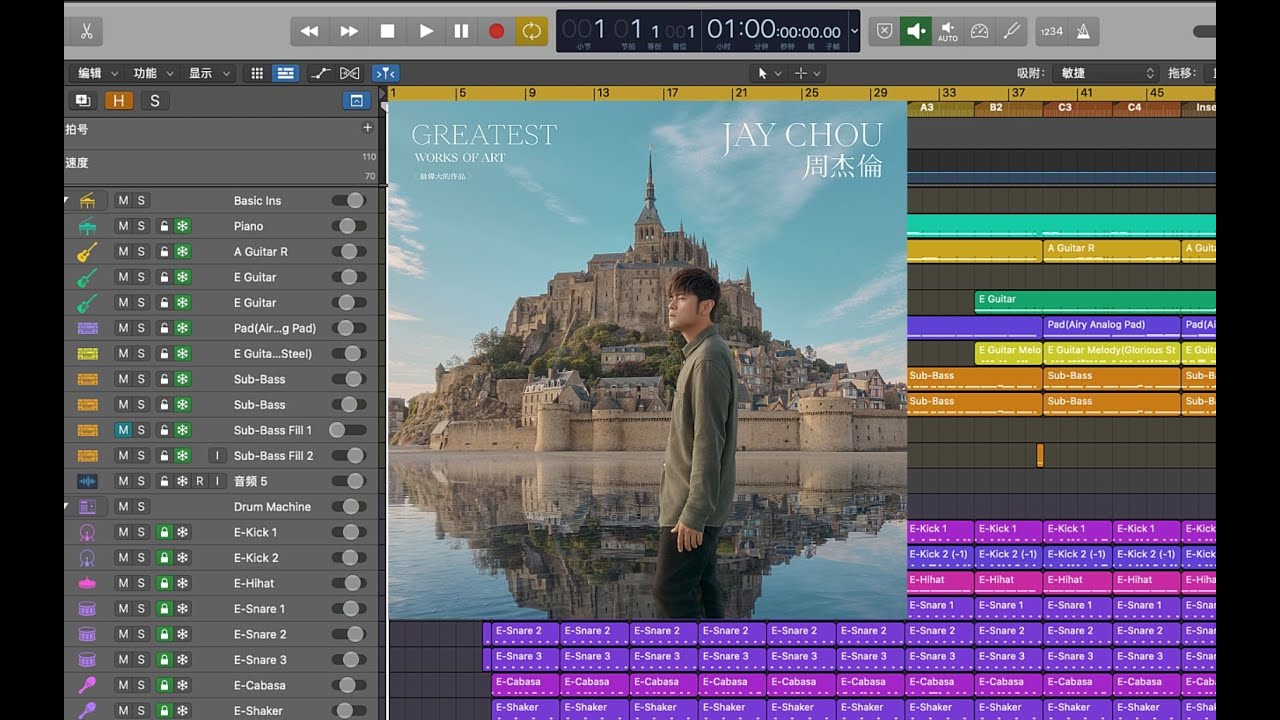Click the E-Kick 1 drum icon
The width and height of the screenshot is (1280, 720).
pos(87,532)
